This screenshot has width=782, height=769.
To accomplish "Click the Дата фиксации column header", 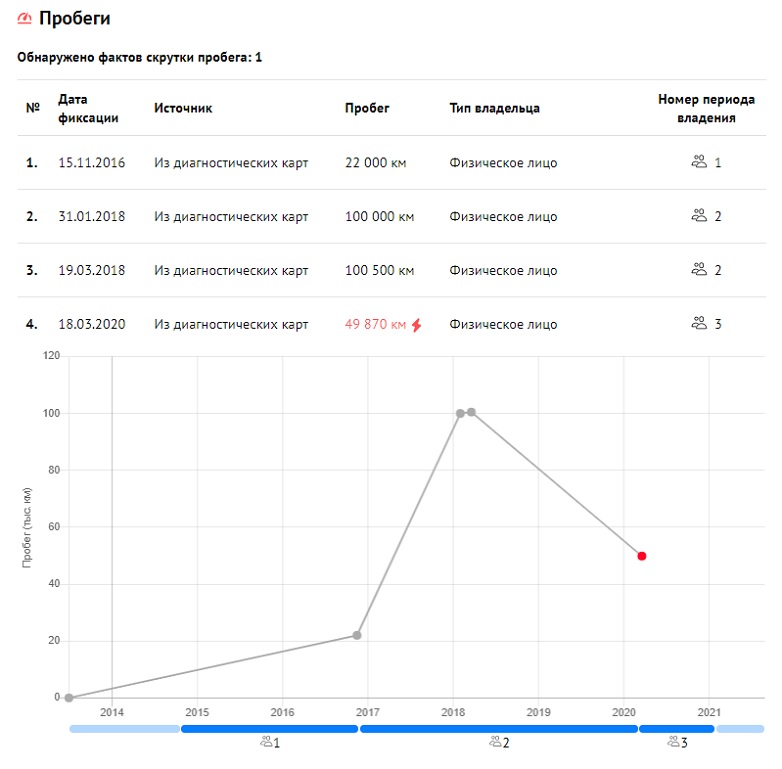I will (x=88, y=108).
